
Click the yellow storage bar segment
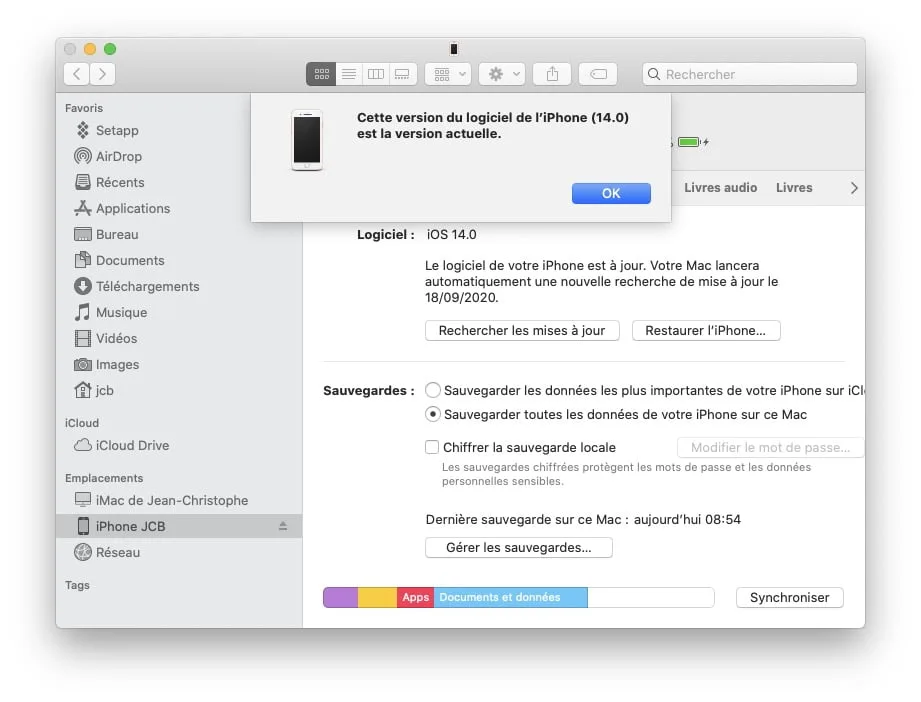[377, 597]
